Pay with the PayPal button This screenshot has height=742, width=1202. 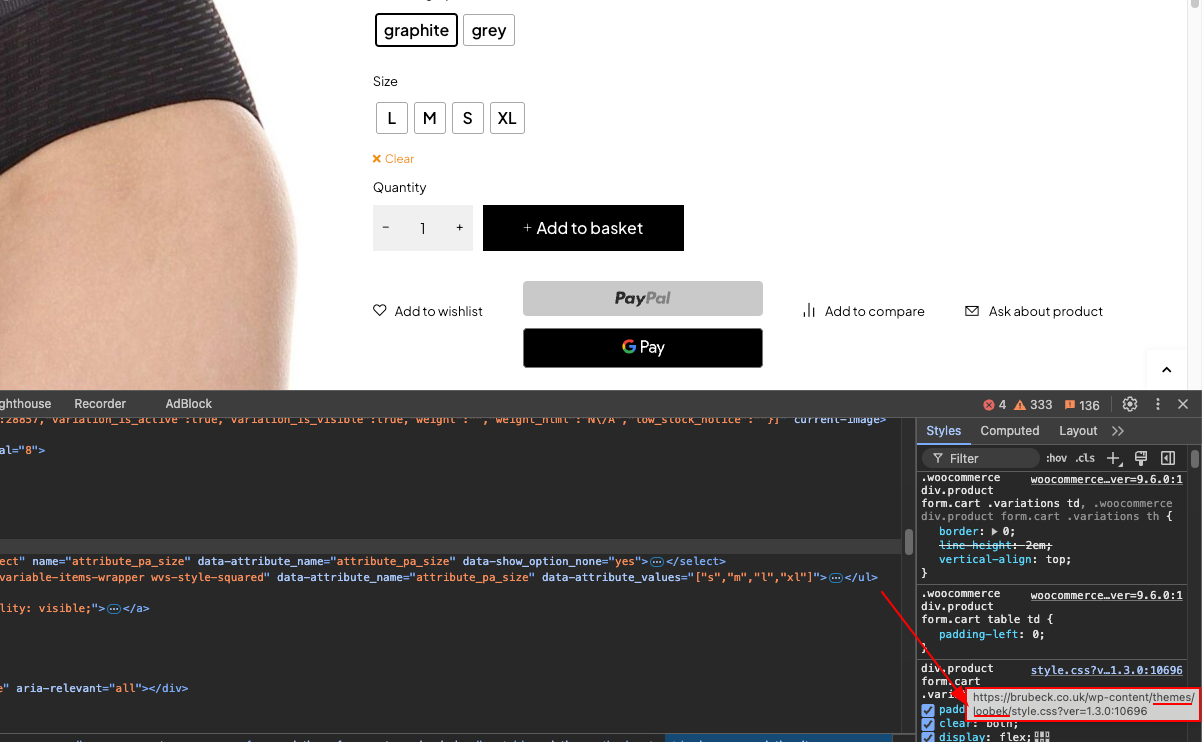[x=643, y=298]
